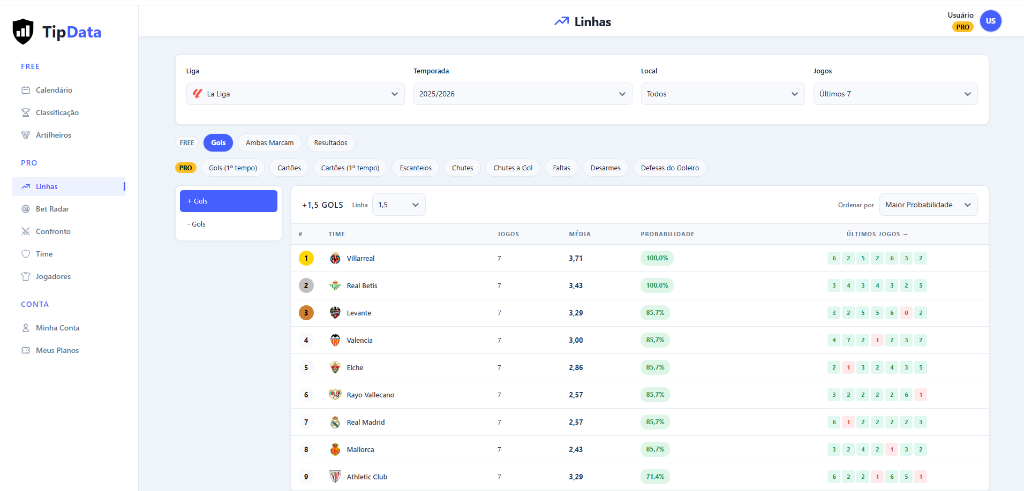Select the - Gols option

(229, 224)
